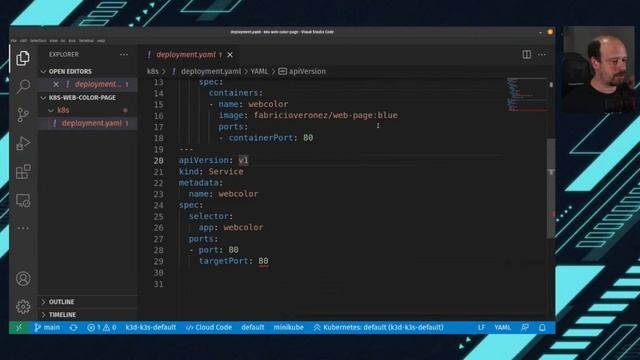This screenshot has width=640, height=360.
Task: Open editor more actions menu
Action: (542, 54)
